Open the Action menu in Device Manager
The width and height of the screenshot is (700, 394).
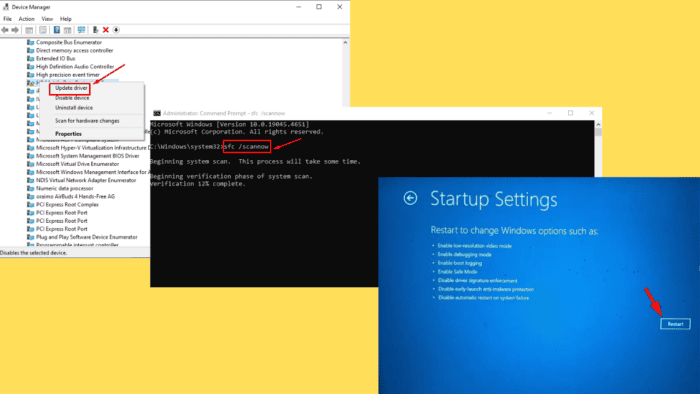pyautogui.click(x=26, y=19)
